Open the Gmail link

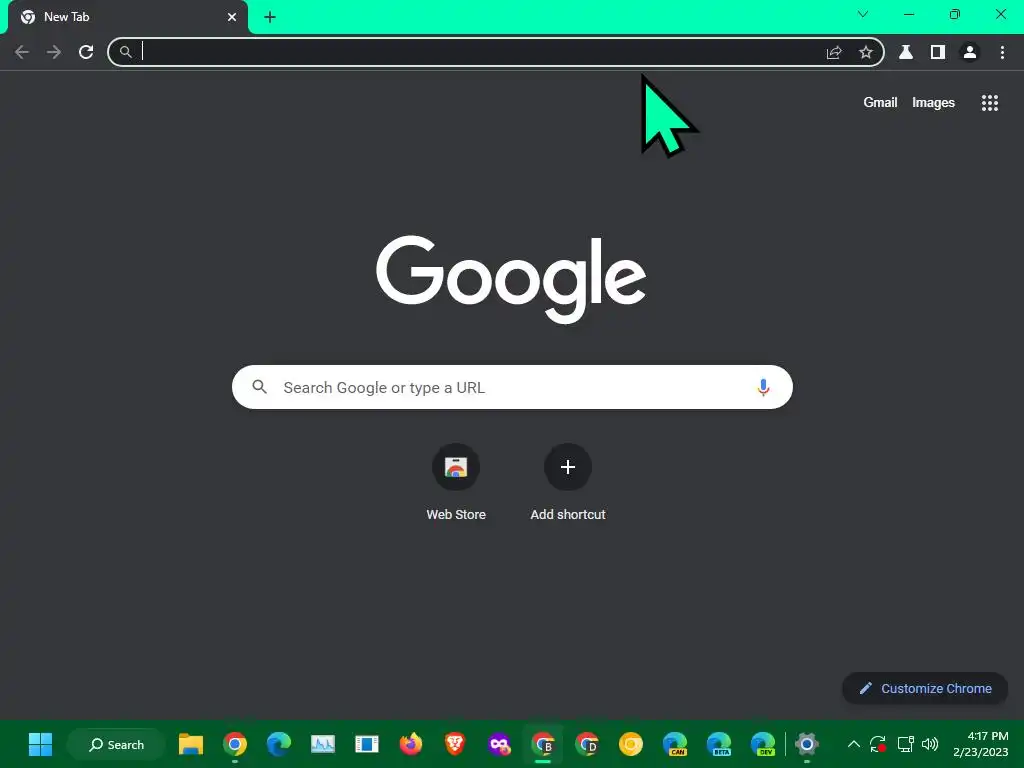click(x=880, y=103)
